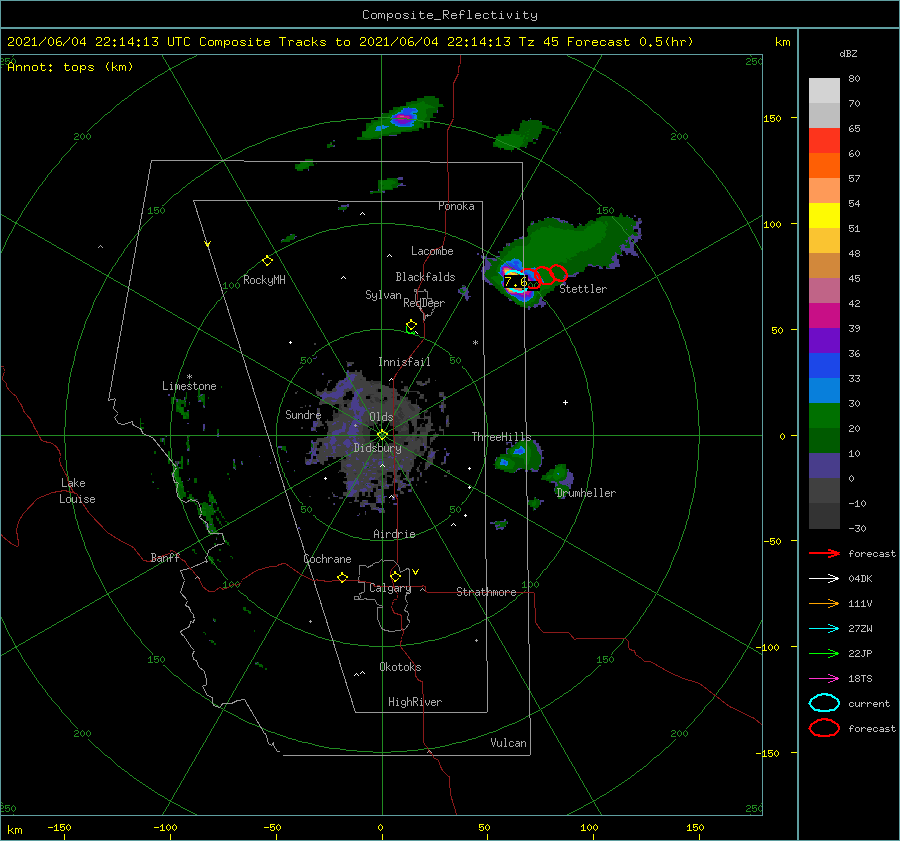Click the cyan 27ZW arrow in legend

point(824,629)
